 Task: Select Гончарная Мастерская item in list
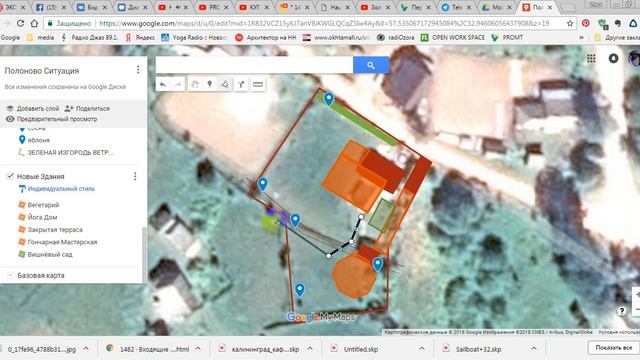(62, 242)
